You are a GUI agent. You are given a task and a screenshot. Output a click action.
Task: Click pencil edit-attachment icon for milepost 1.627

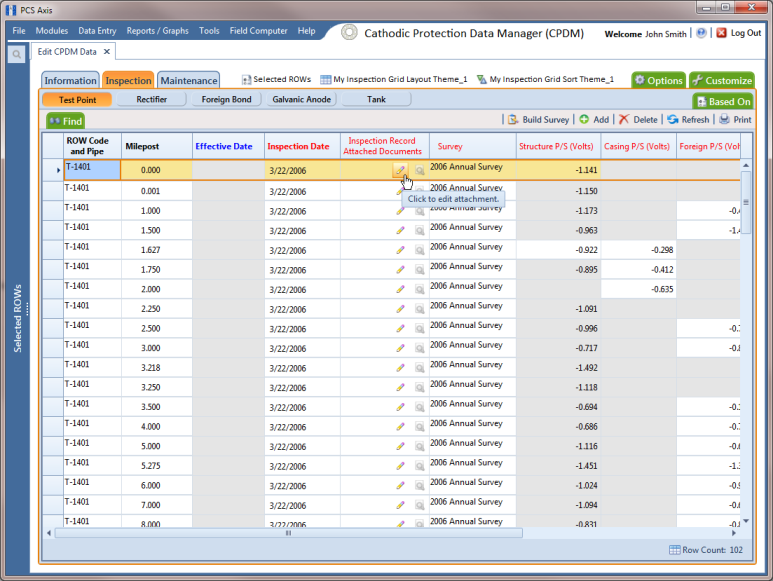pos(400,250)
